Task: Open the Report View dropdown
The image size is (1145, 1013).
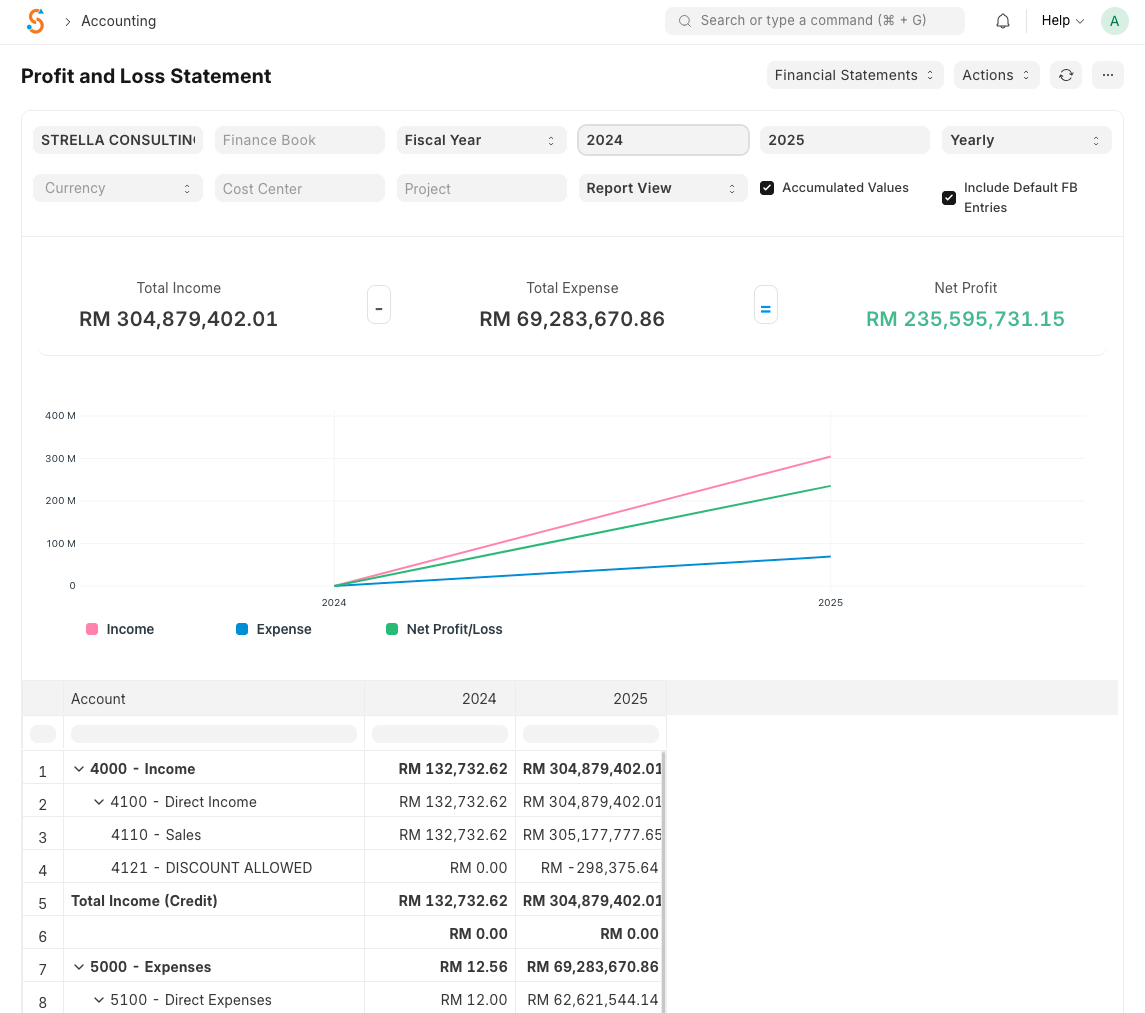Action: tap(662, 189)
